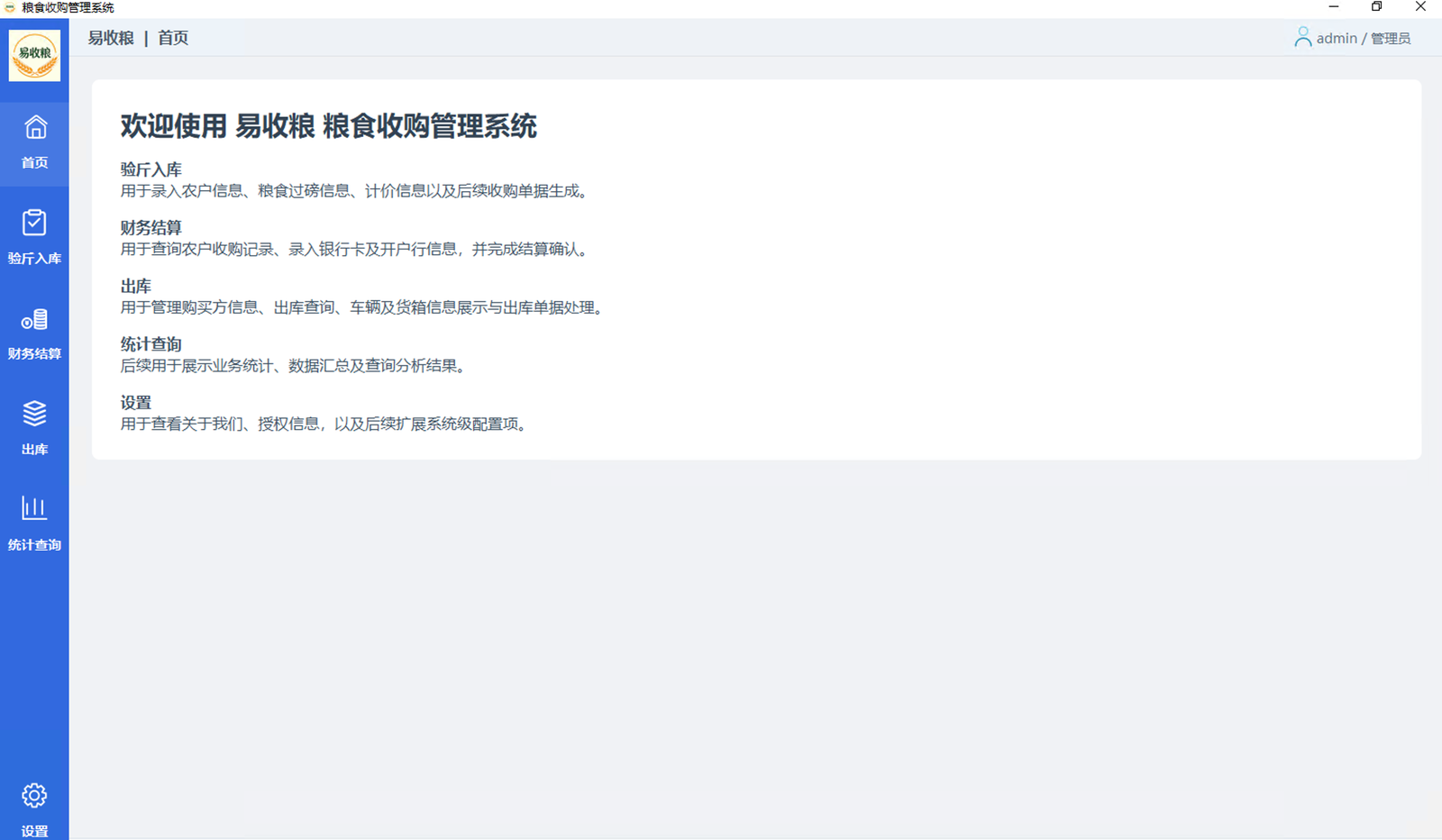This screenshot has height=840, width=1442.
Task: Select the 首页 sidebar label
Action: point(34,163)
